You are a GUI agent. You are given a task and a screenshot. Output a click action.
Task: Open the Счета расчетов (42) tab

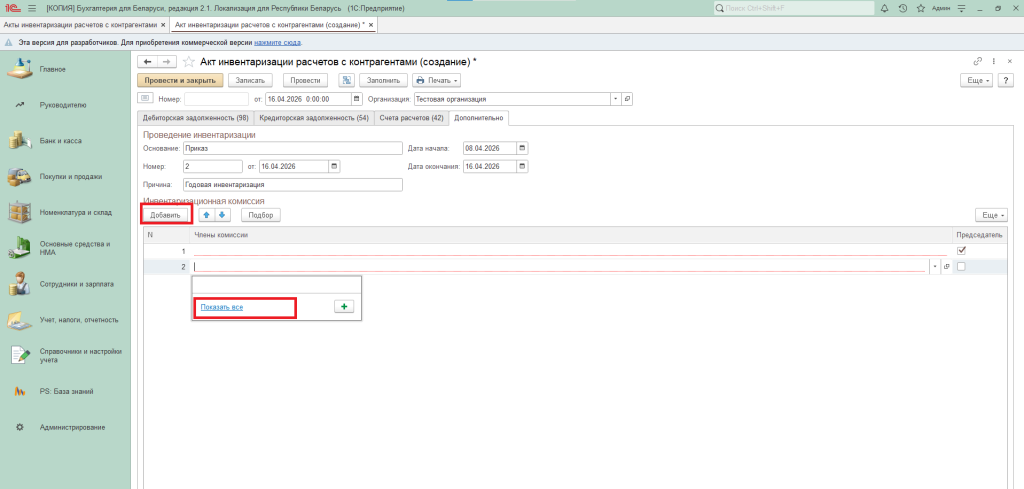point(411,118)
